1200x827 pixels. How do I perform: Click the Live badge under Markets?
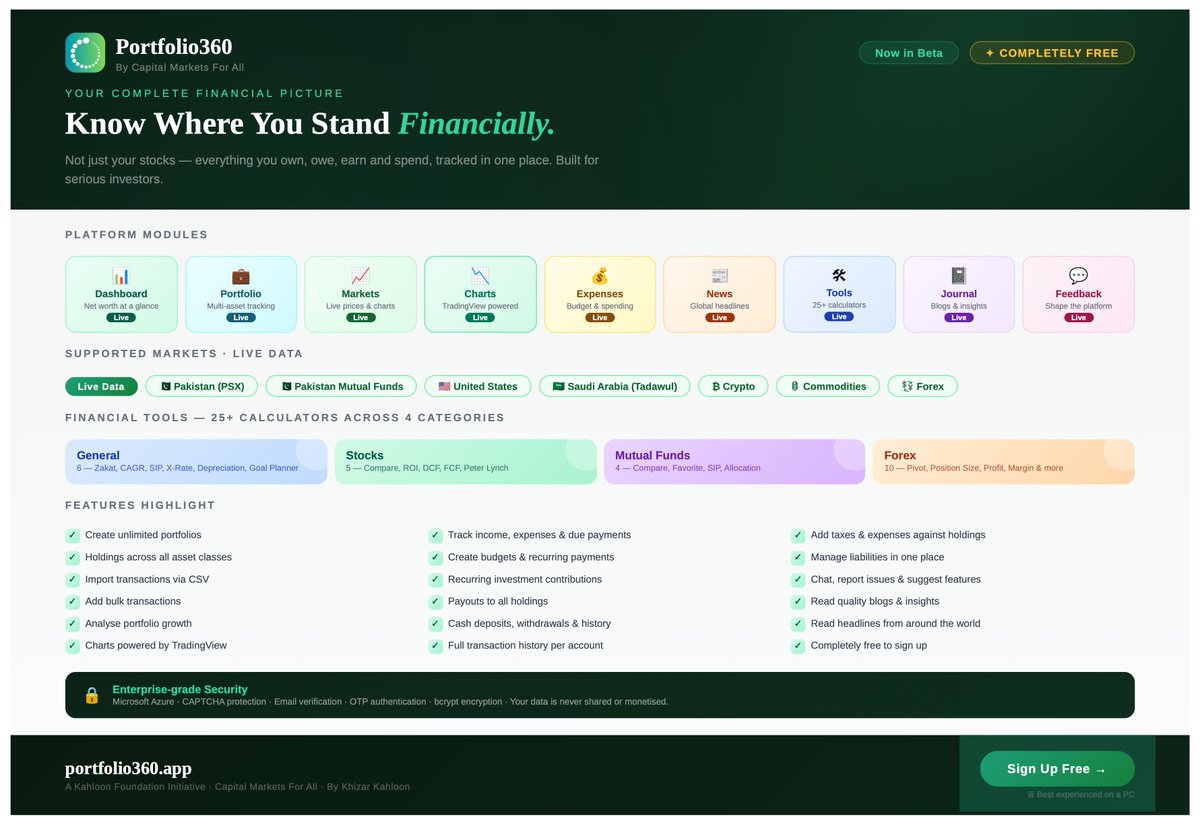pyautogui.click(x=361, y=318)
